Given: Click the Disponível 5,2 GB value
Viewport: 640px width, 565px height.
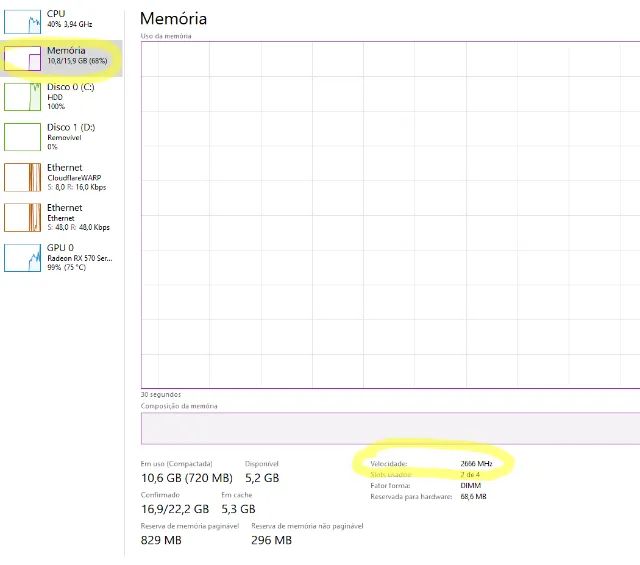Looking at the screenshot, I should point(262,478).
